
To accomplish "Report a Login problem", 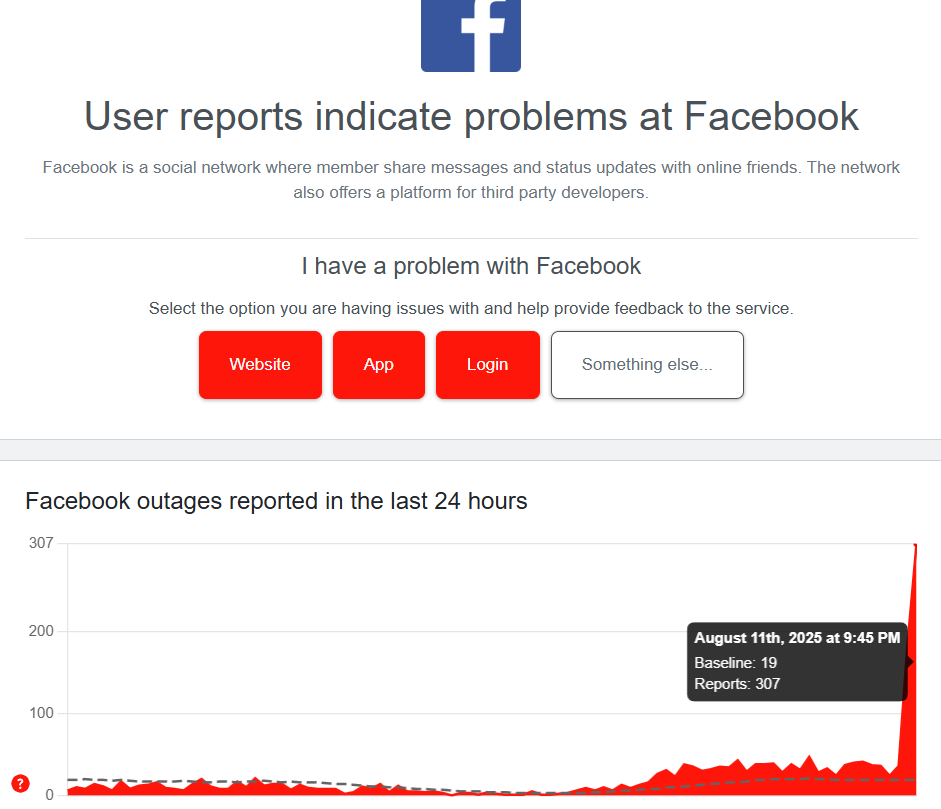I will pos(487,365).
